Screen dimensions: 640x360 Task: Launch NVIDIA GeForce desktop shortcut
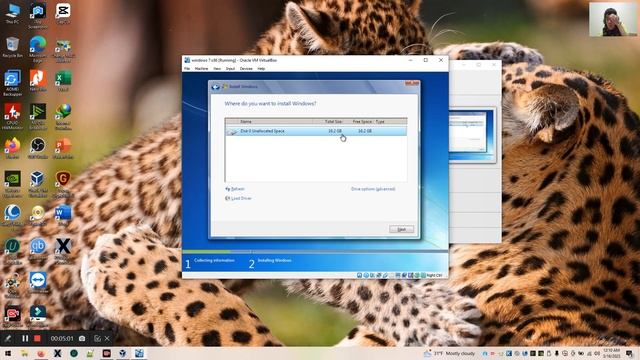click(12, 184)
